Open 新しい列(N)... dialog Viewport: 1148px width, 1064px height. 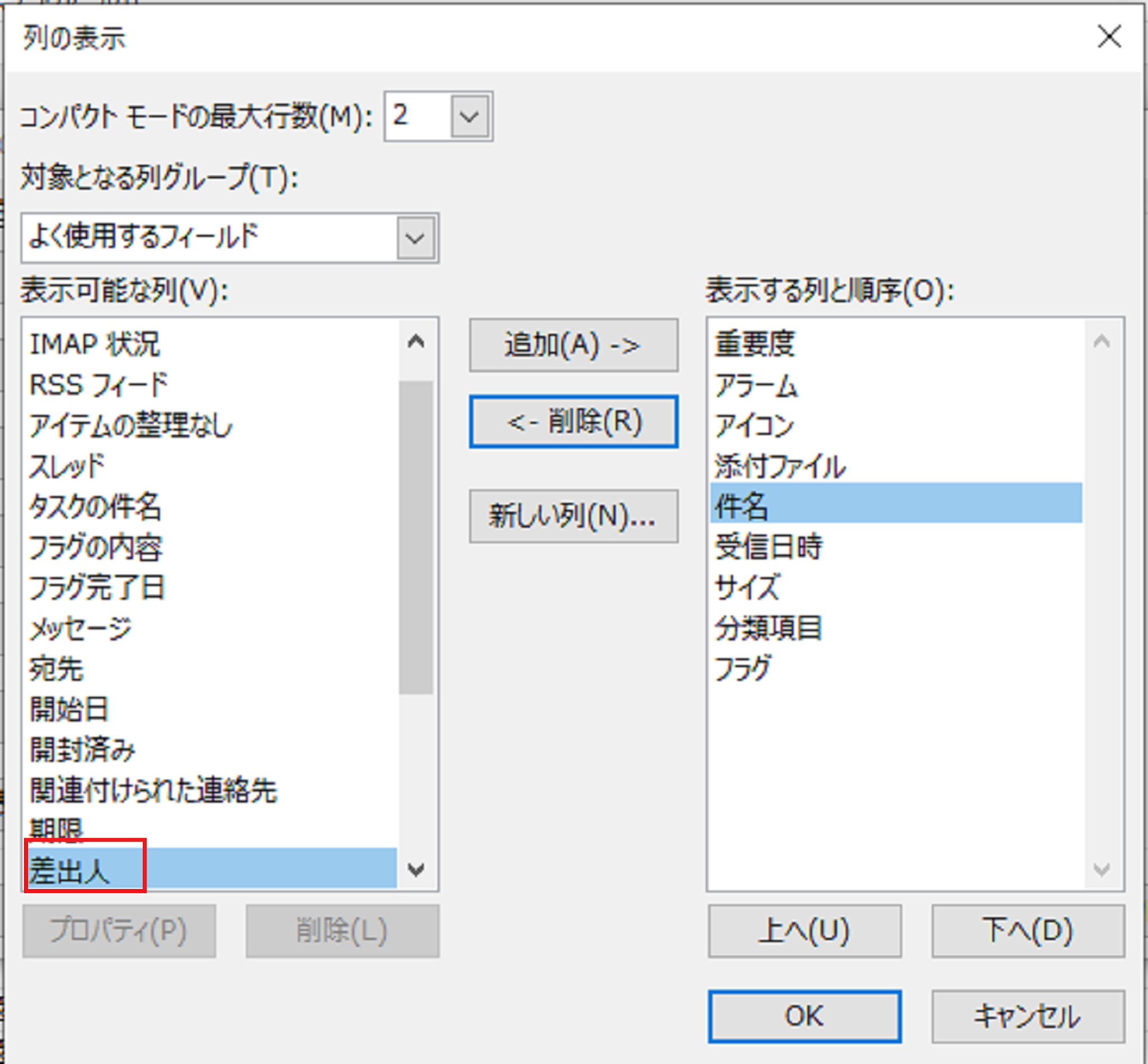click(573, 516)
